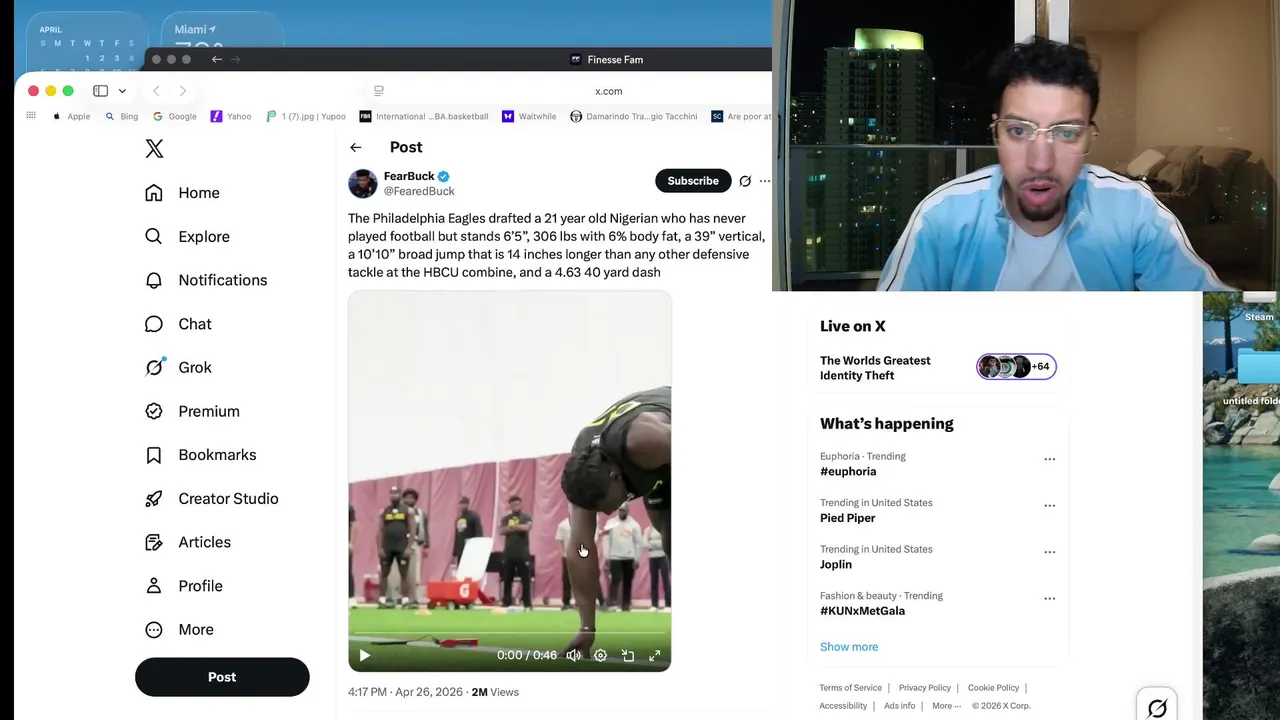Screen dimensions: 1280x720
Task: Join The Worlds Greatest Identity Theft live
Action: point(875,368)
